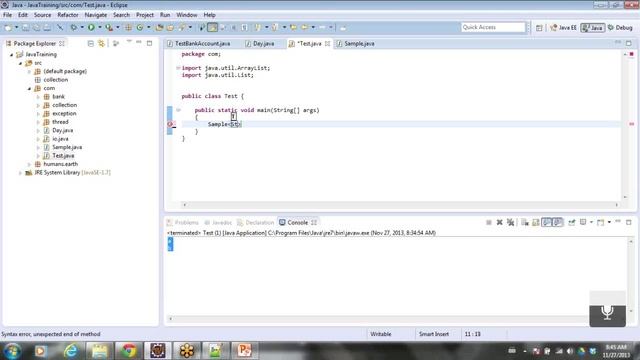640x360 pixels.
Task: Collapse the src folder node
Action: [20, 63]
